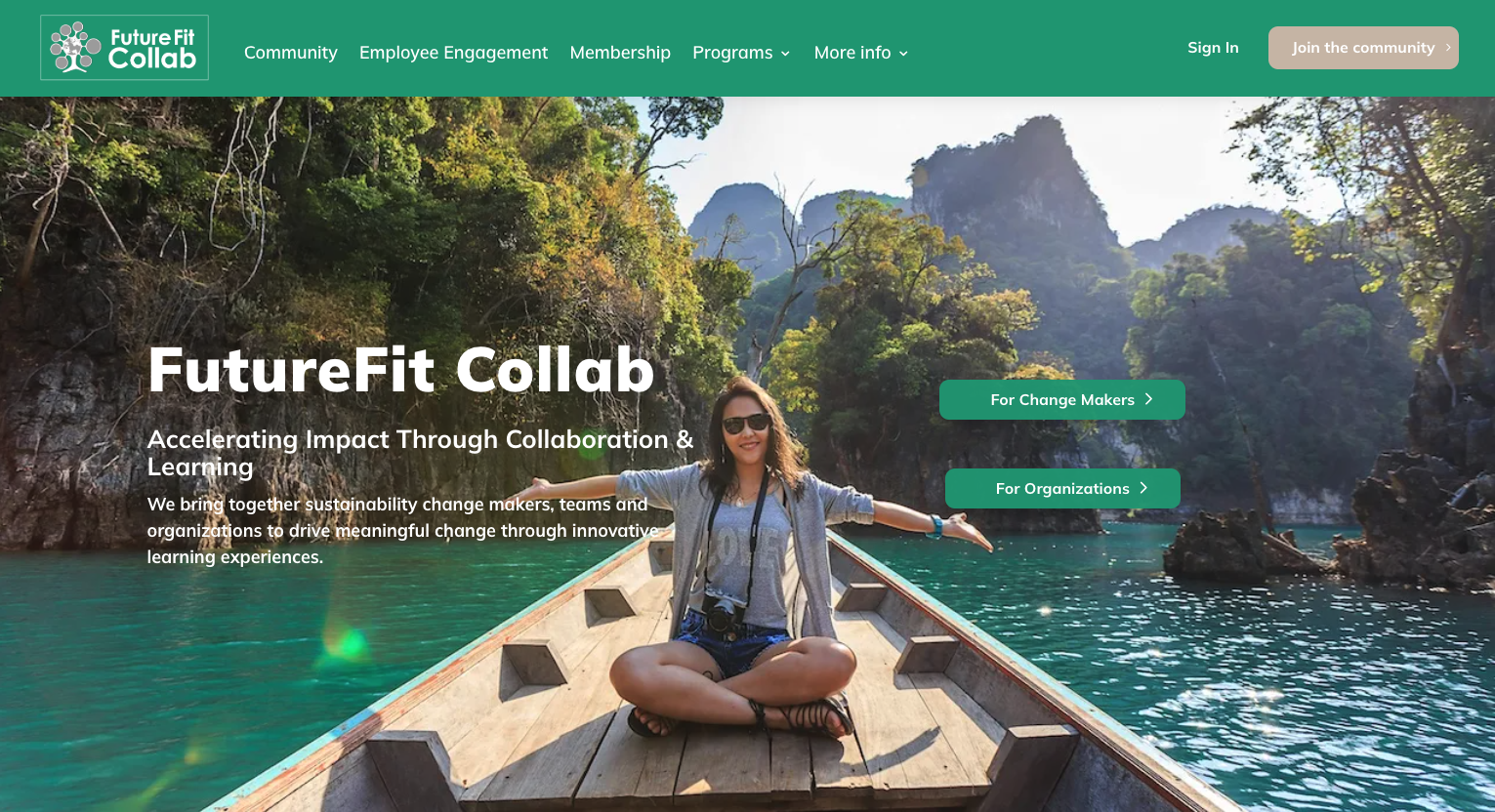
Task: Expand the More info dropdown chevron
Action: point(903,54)
